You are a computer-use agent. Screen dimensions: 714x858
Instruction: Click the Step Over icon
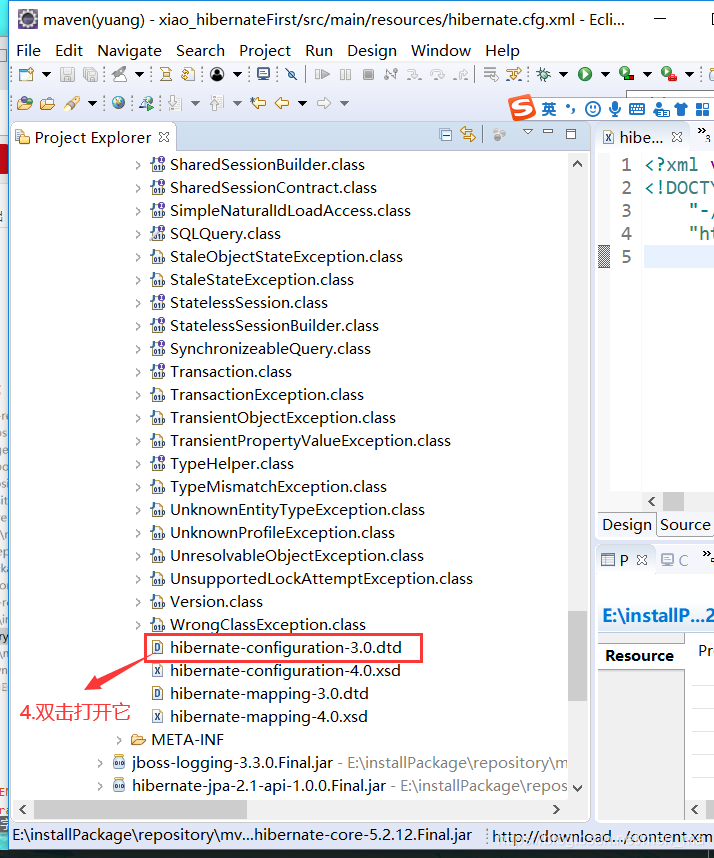coord(437,74)
